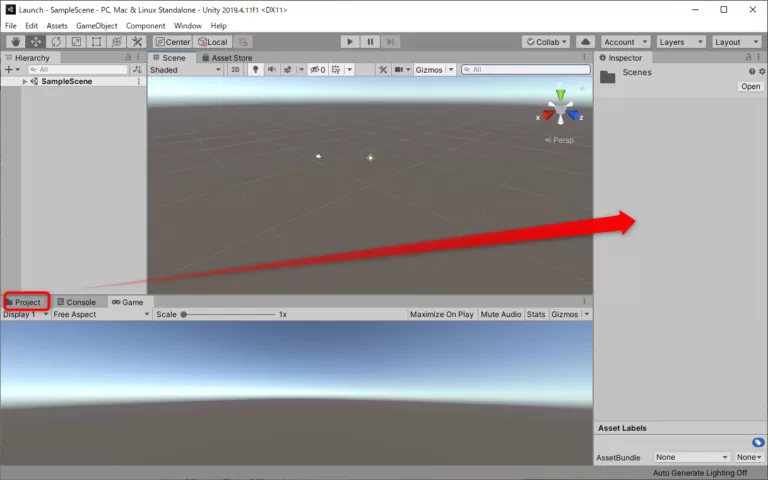Lock the Hierarchy panel
Screen dimensions: 768x480
[x=128, y=57]
